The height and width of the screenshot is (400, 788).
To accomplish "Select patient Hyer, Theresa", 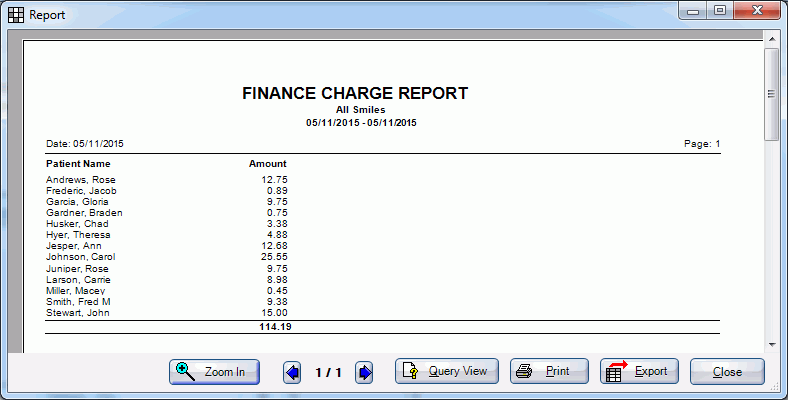I will coord(78,235).
